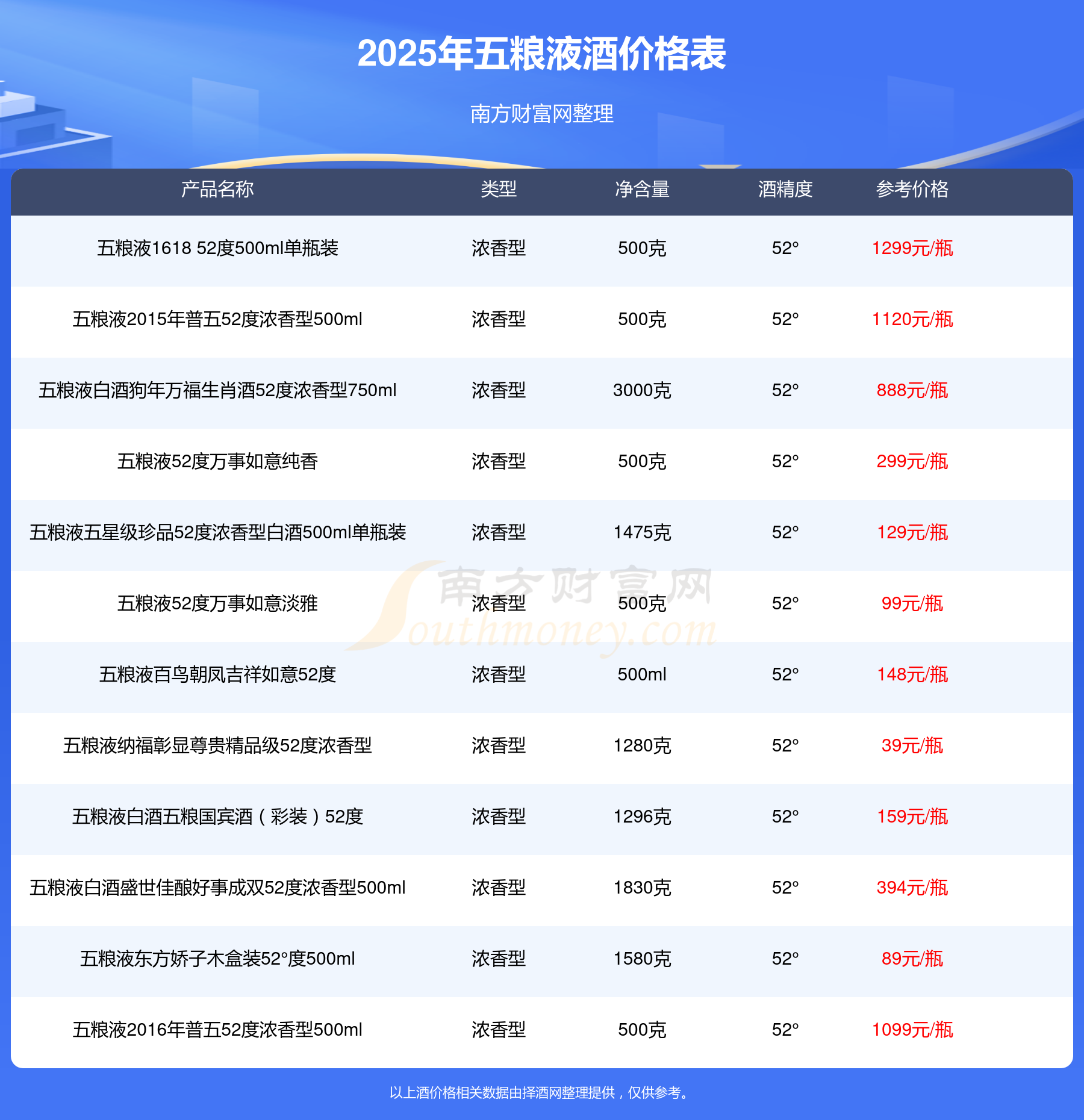The height and width of the screenshot is (1120, 1084).
Task: Select 浓香型 in the 狗年万福生肖酒 row
Action: point(499,390)
